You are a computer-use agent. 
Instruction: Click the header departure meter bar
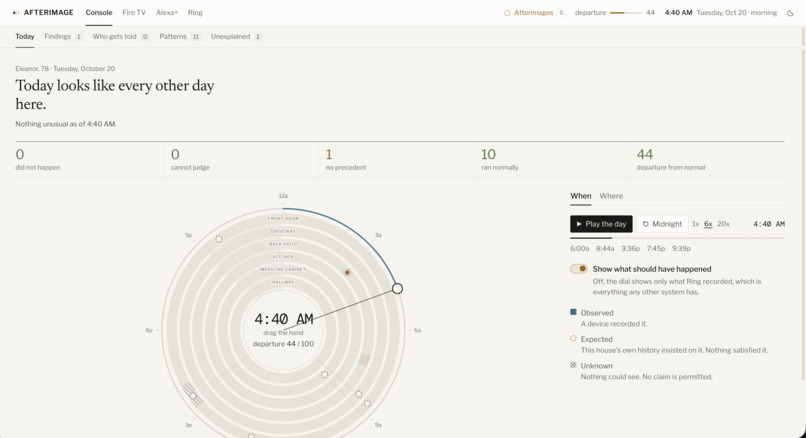(626, 13)
